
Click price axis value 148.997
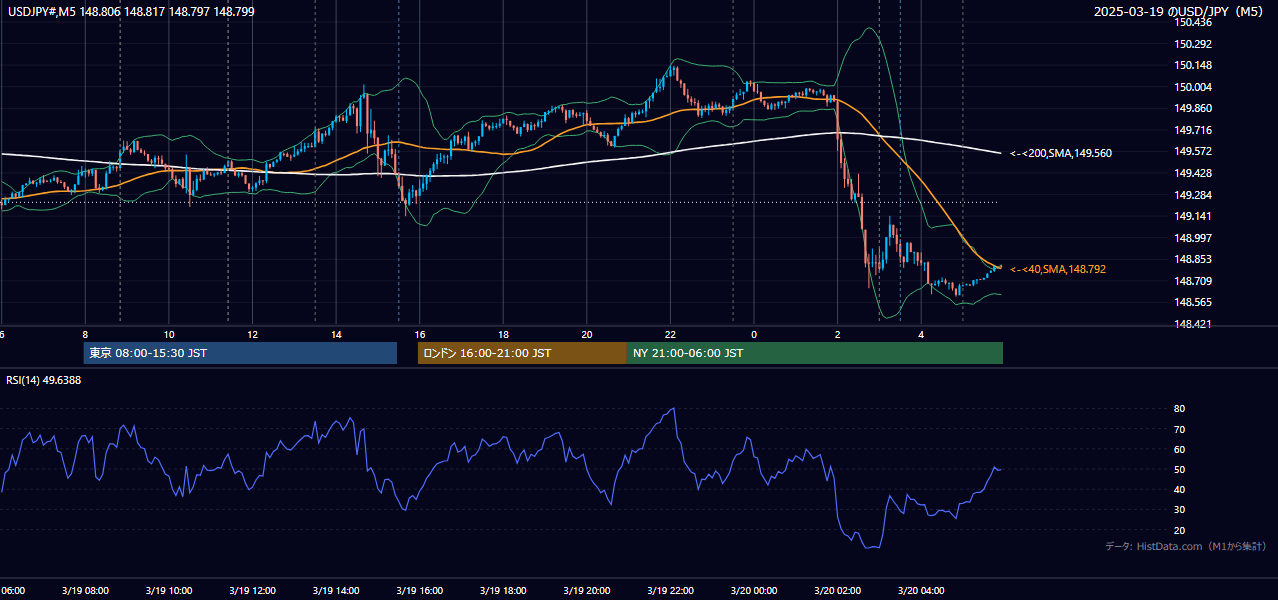pos(1193,238)
